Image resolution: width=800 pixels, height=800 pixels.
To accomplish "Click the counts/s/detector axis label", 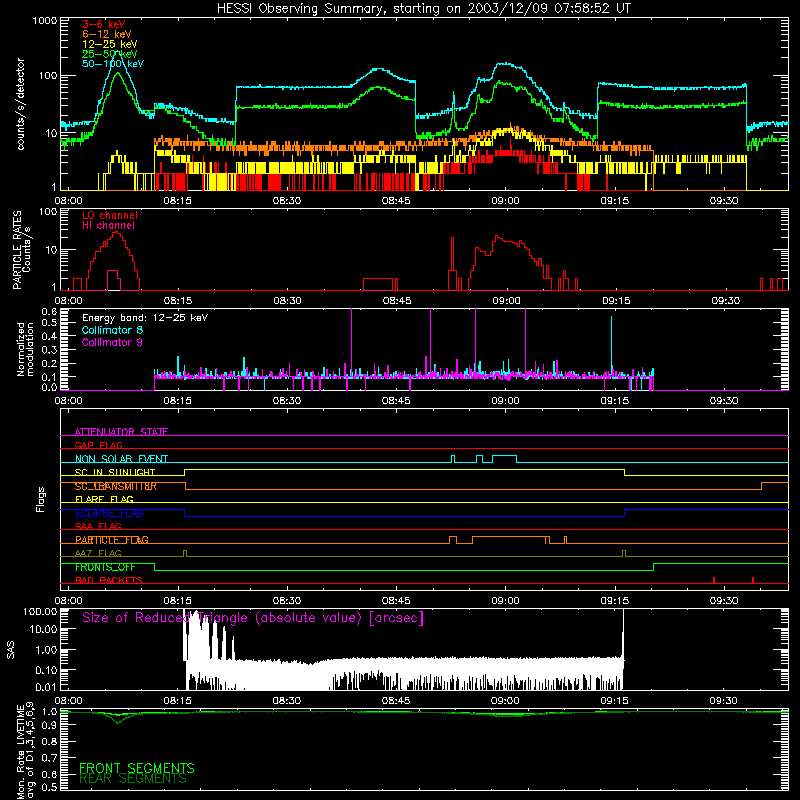I will click(20, 104).
